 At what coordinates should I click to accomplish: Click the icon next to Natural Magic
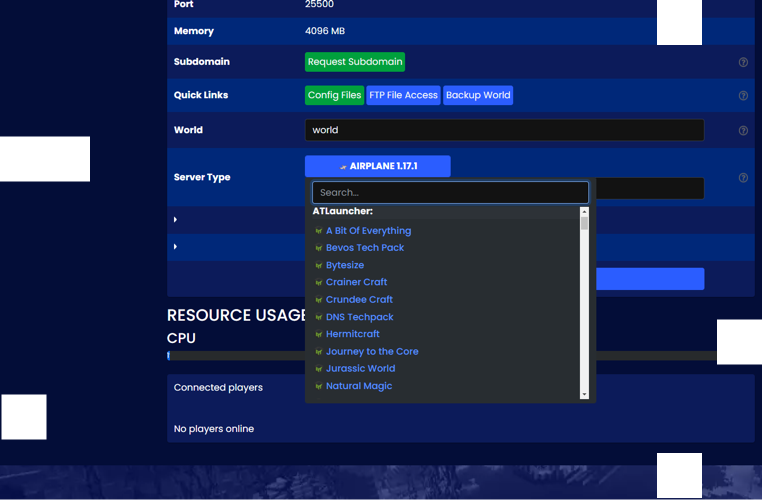click(319, 387)
